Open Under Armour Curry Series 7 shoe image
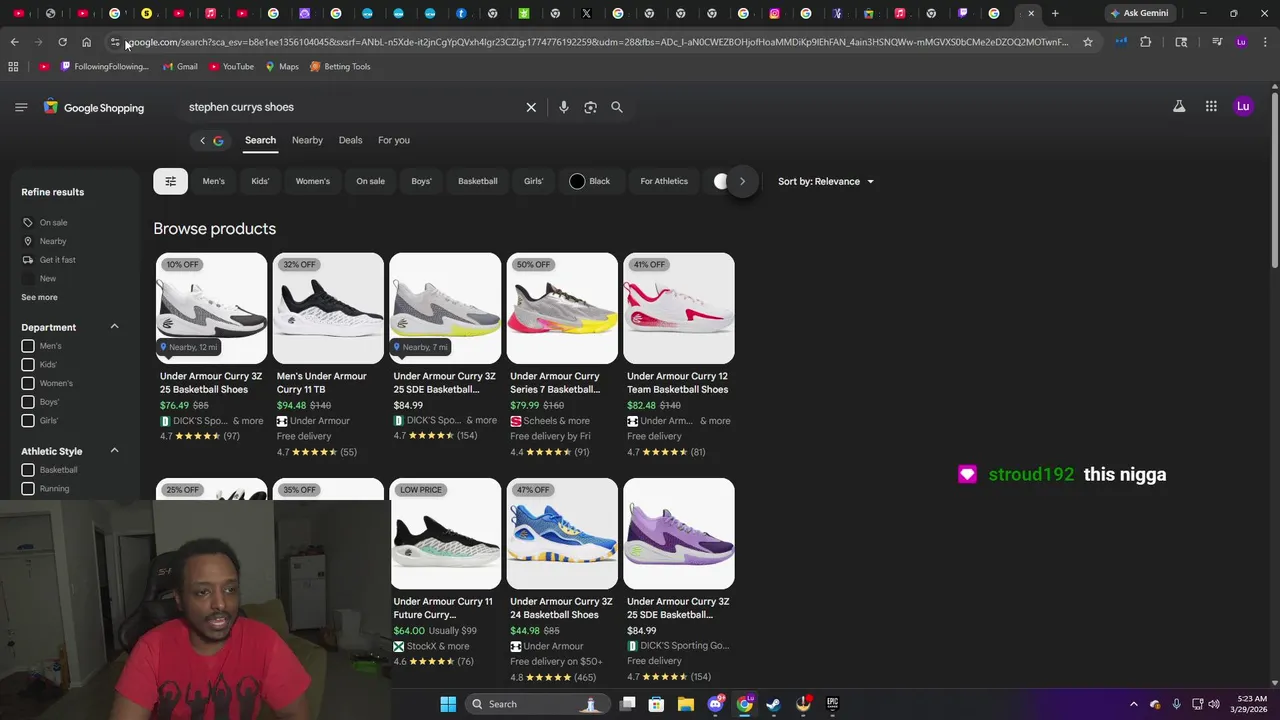Screen dimensions: 1280x720 562,308
